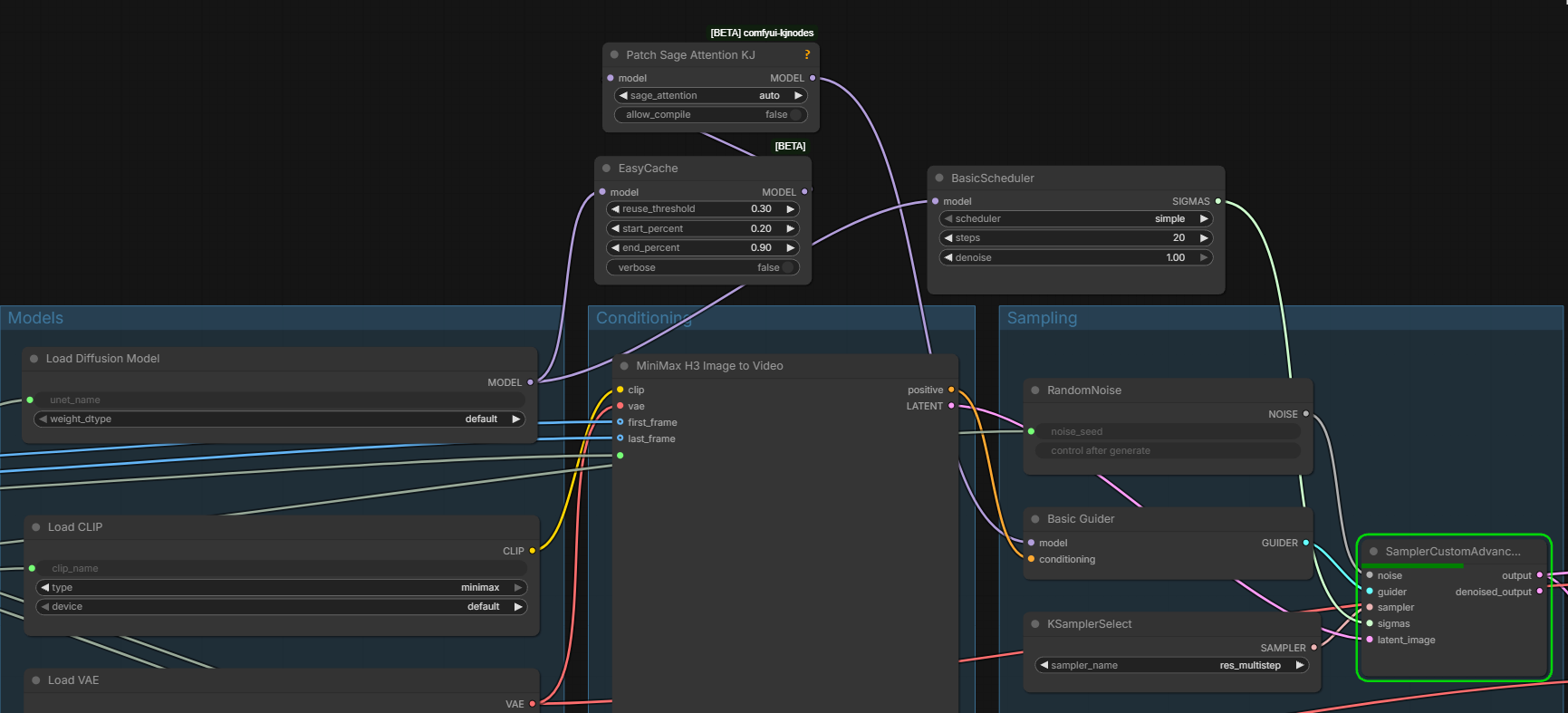This screenshot has width=1568, height=713.
Task: Click the last_frame input port on MiniMax node
Action: pos(620,438)
